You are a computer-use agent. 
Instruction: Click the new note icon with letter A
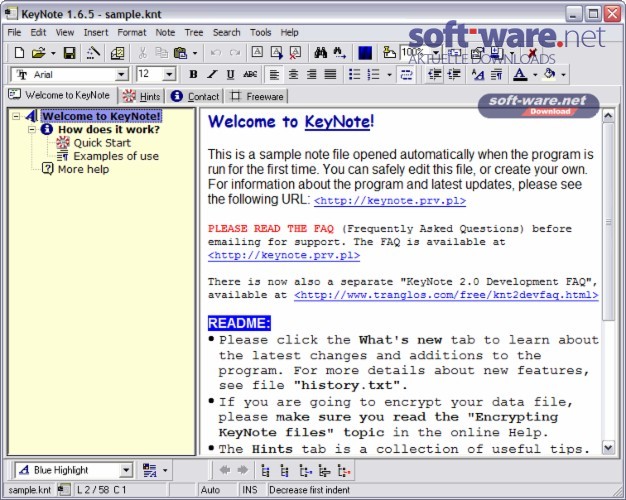click(x=257, y=53)
